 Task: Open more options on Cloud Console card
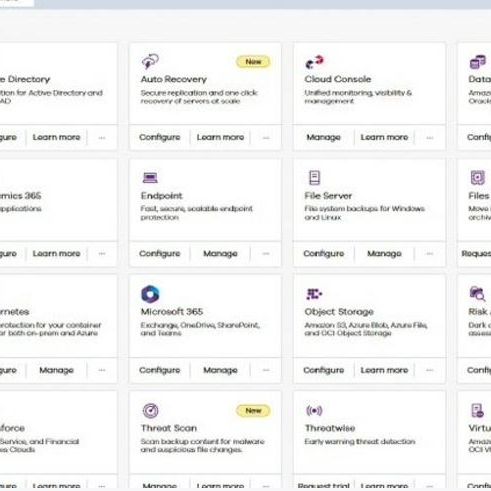tap(430, 137)
